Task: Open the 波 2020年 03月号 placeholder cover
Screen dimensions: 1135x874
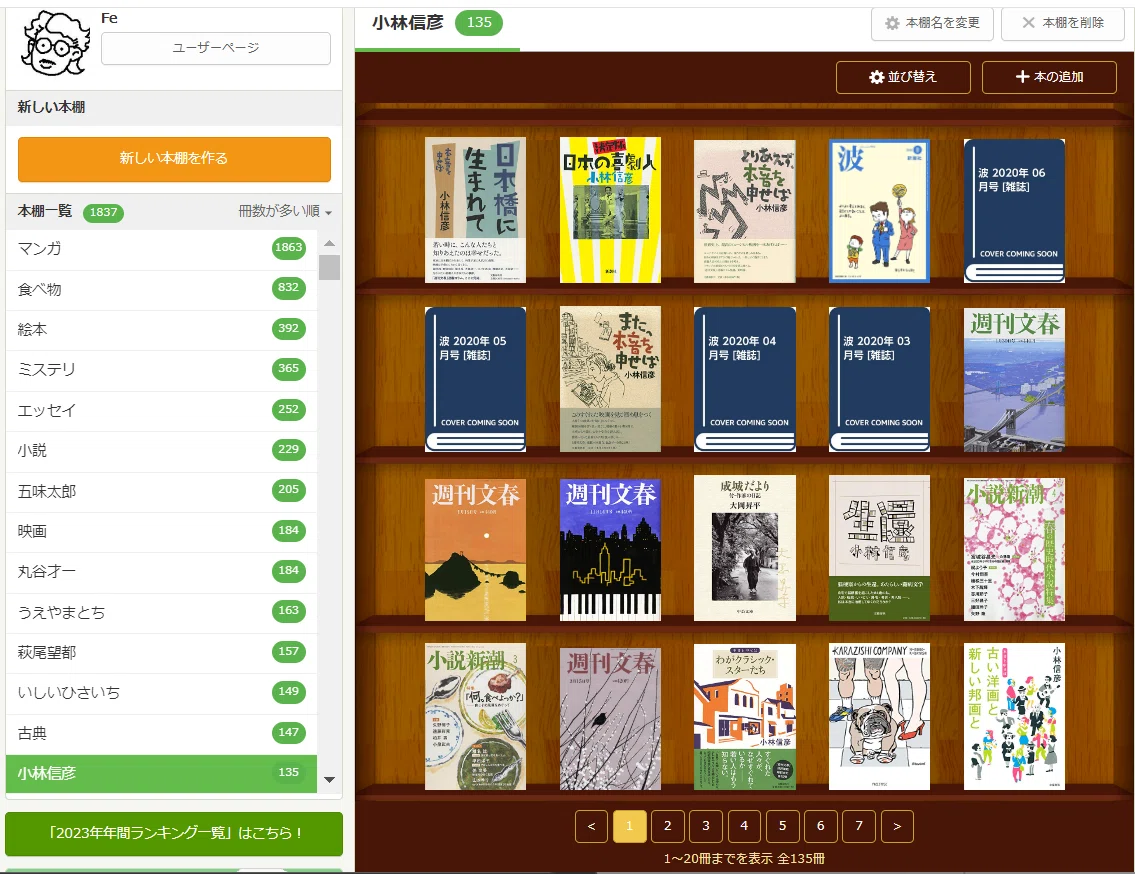Action: [x=879, y=379]
